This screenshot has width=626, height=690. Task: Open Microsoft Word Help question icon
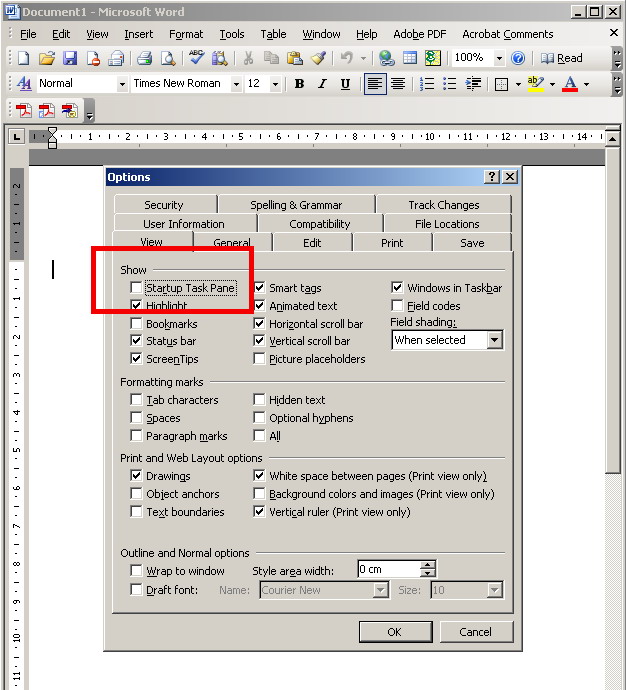point(518,58)
